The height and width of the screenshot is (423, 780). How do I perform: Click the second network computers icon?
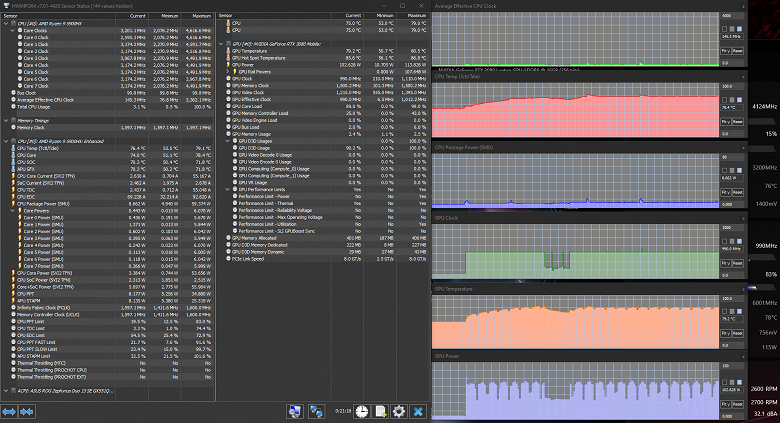click(316, 411)
